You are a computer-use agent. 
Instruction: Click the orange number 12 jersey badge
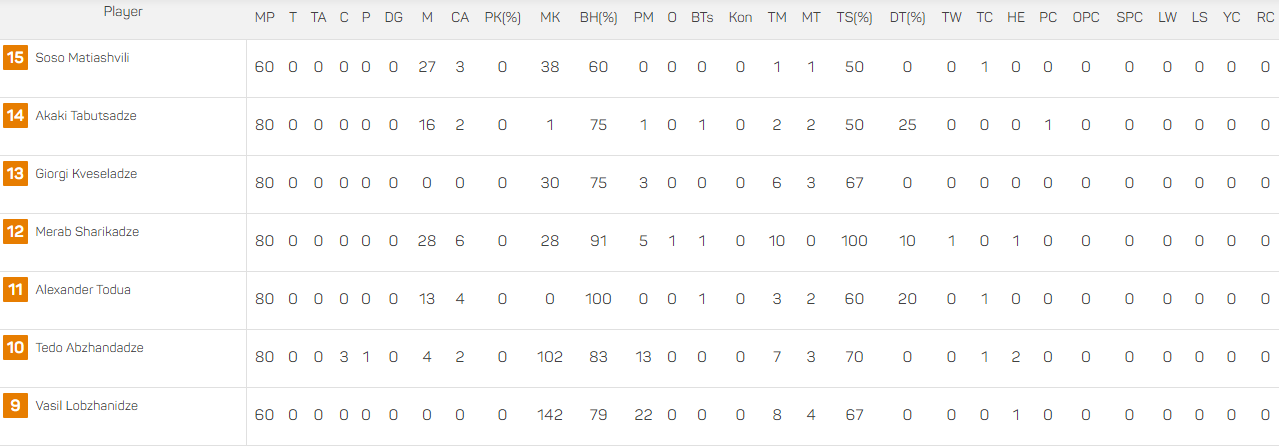click(x=15, y=232)
